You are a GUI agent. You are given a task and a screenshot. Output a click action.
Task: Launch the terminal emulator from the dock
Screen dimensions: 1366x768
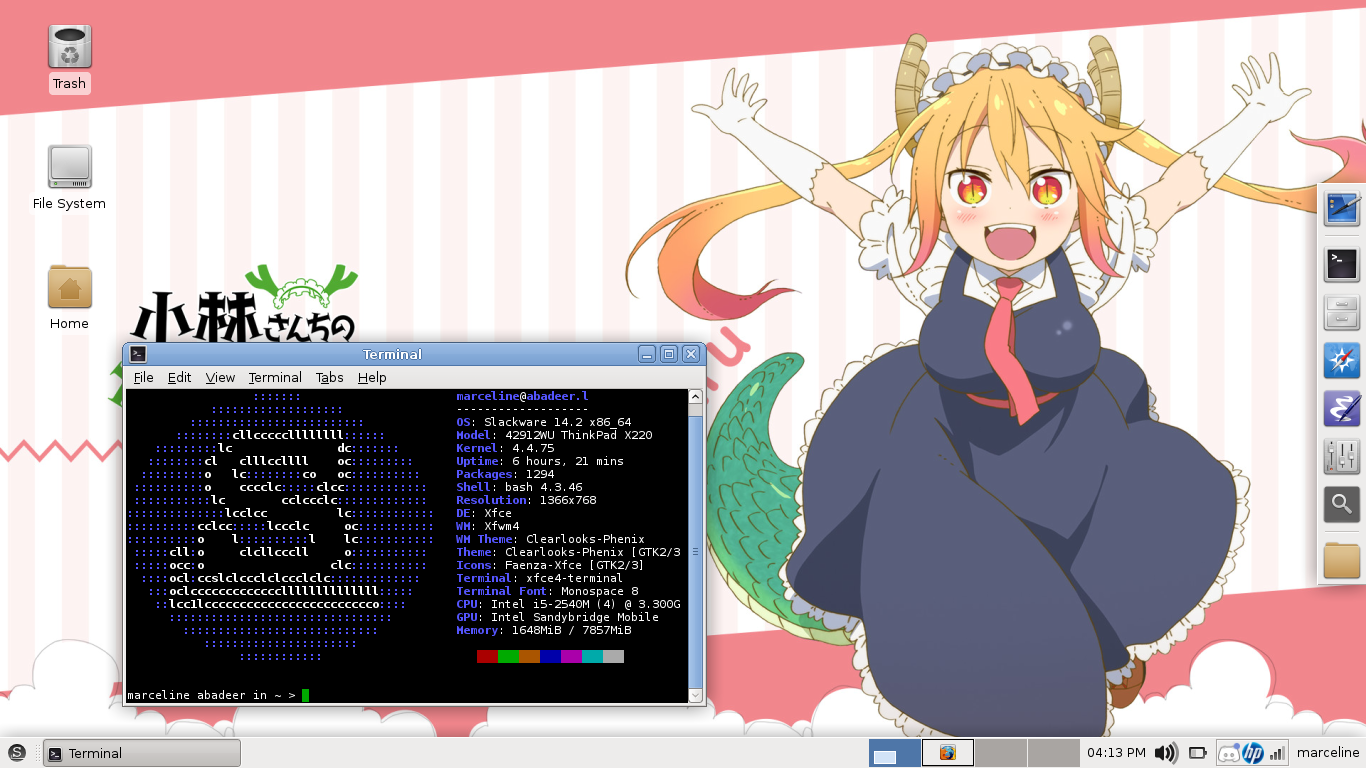tap(1342, 263)
